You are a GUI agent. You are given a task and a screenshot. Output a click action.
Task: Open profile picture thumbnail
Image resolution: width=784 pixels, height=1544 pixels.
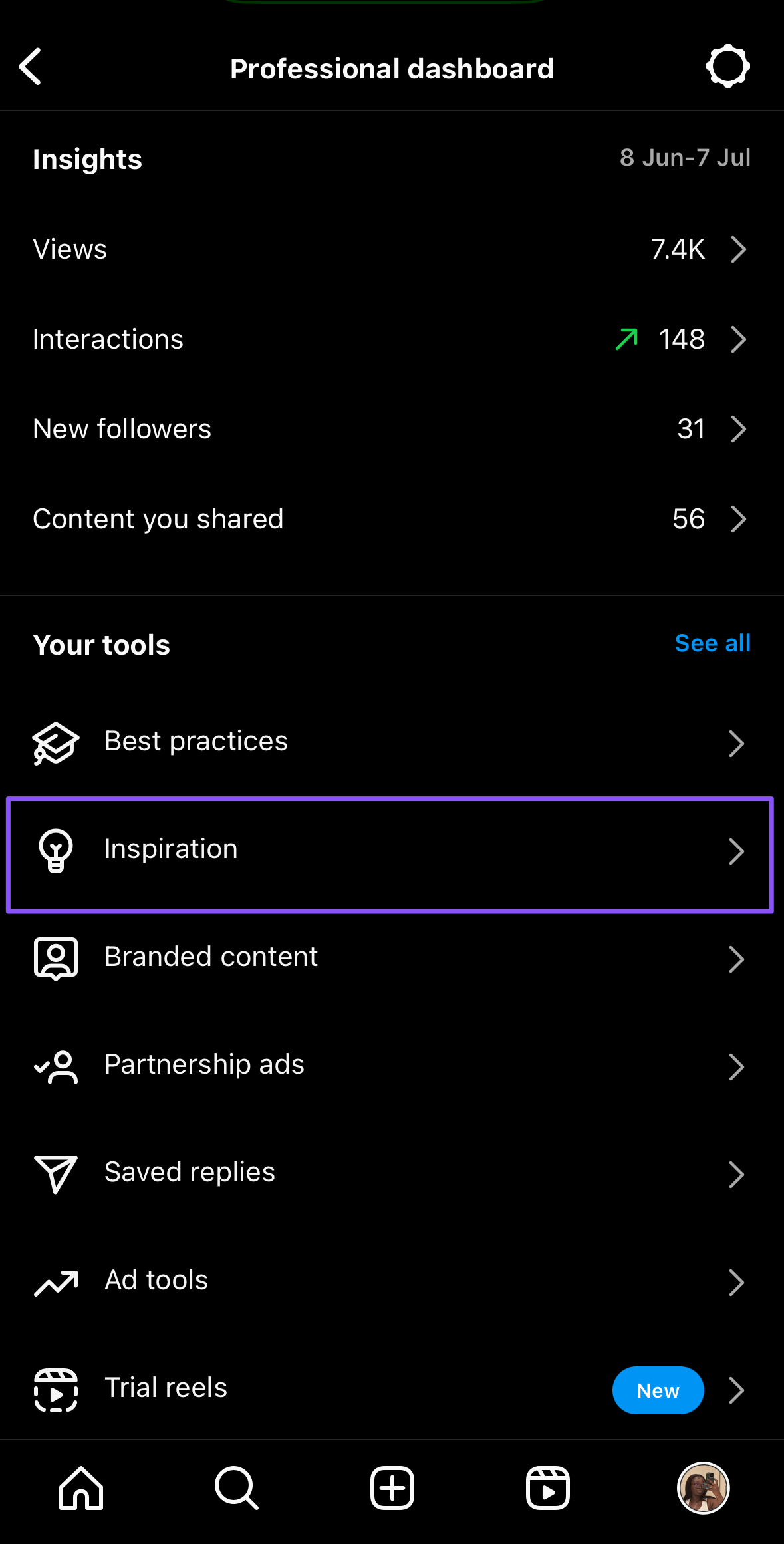pos(703,1488)
